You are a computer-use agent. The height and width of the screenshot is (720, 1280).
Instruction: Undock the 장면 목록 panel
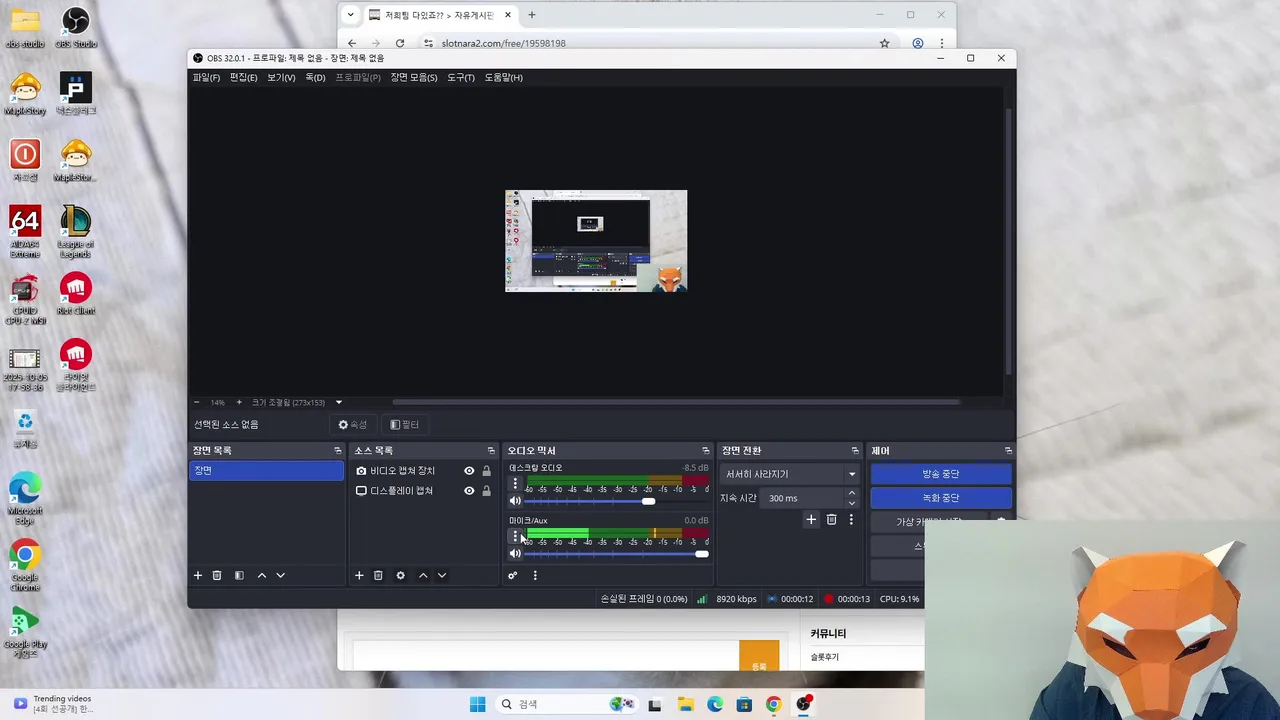pyautogui.click(x=338, y=451)
